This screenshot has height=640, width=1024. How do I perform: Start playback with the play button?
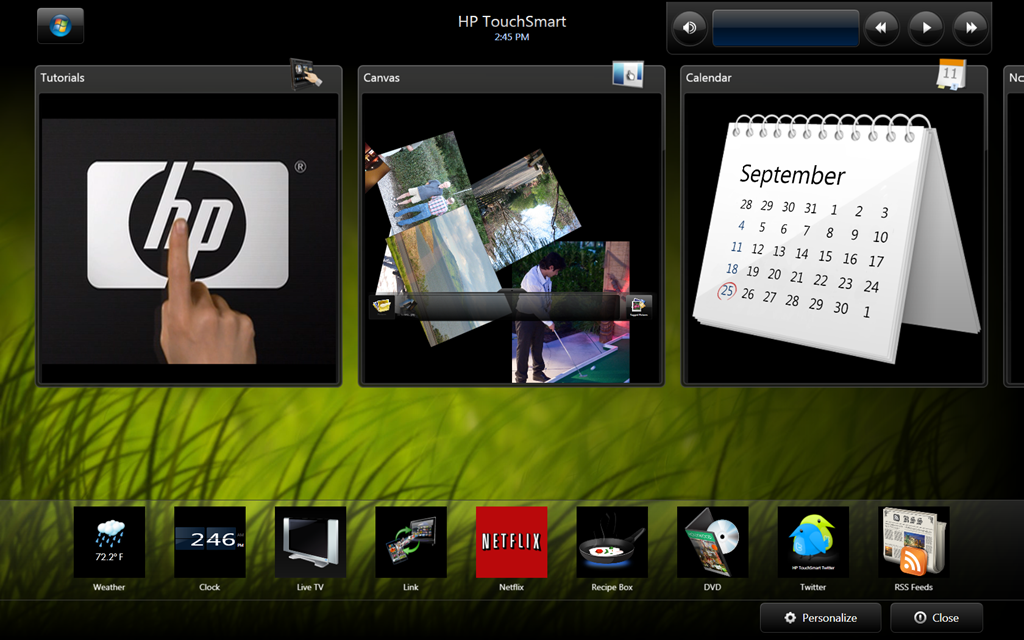(x=926, y=28)
